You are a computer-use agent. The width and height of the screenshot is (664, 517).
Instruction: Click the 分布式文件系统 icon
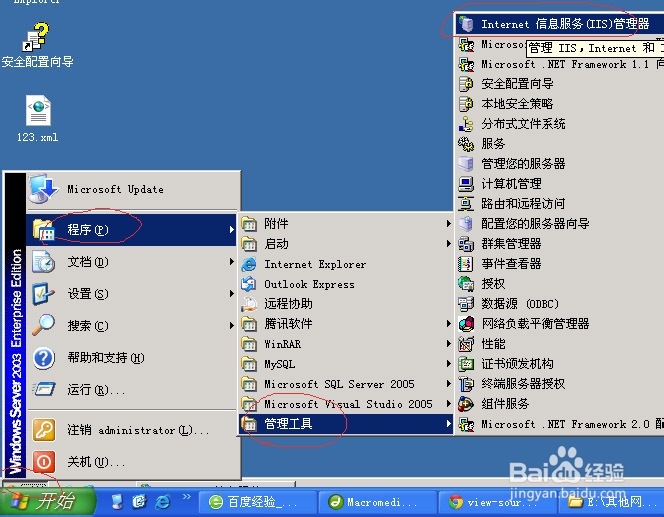(x=466, y=124)
